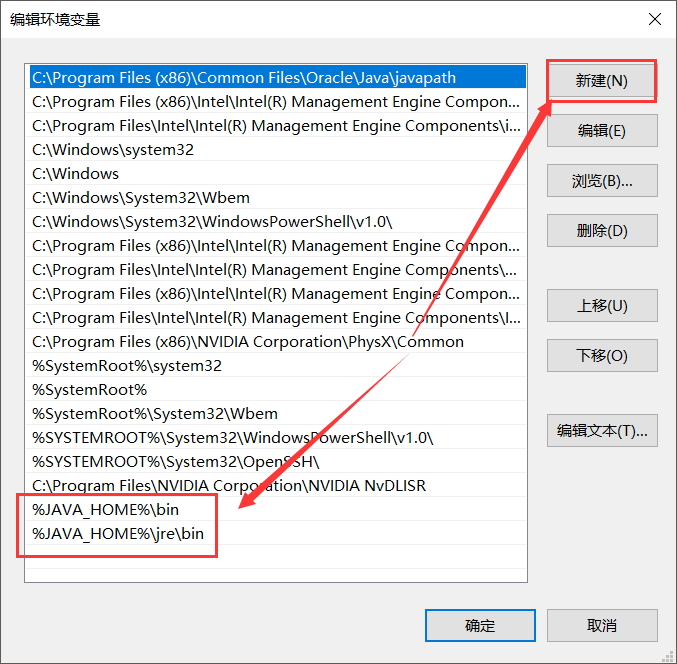Pick the NVIDIA NvDLISR path entry

coord(229,486)
